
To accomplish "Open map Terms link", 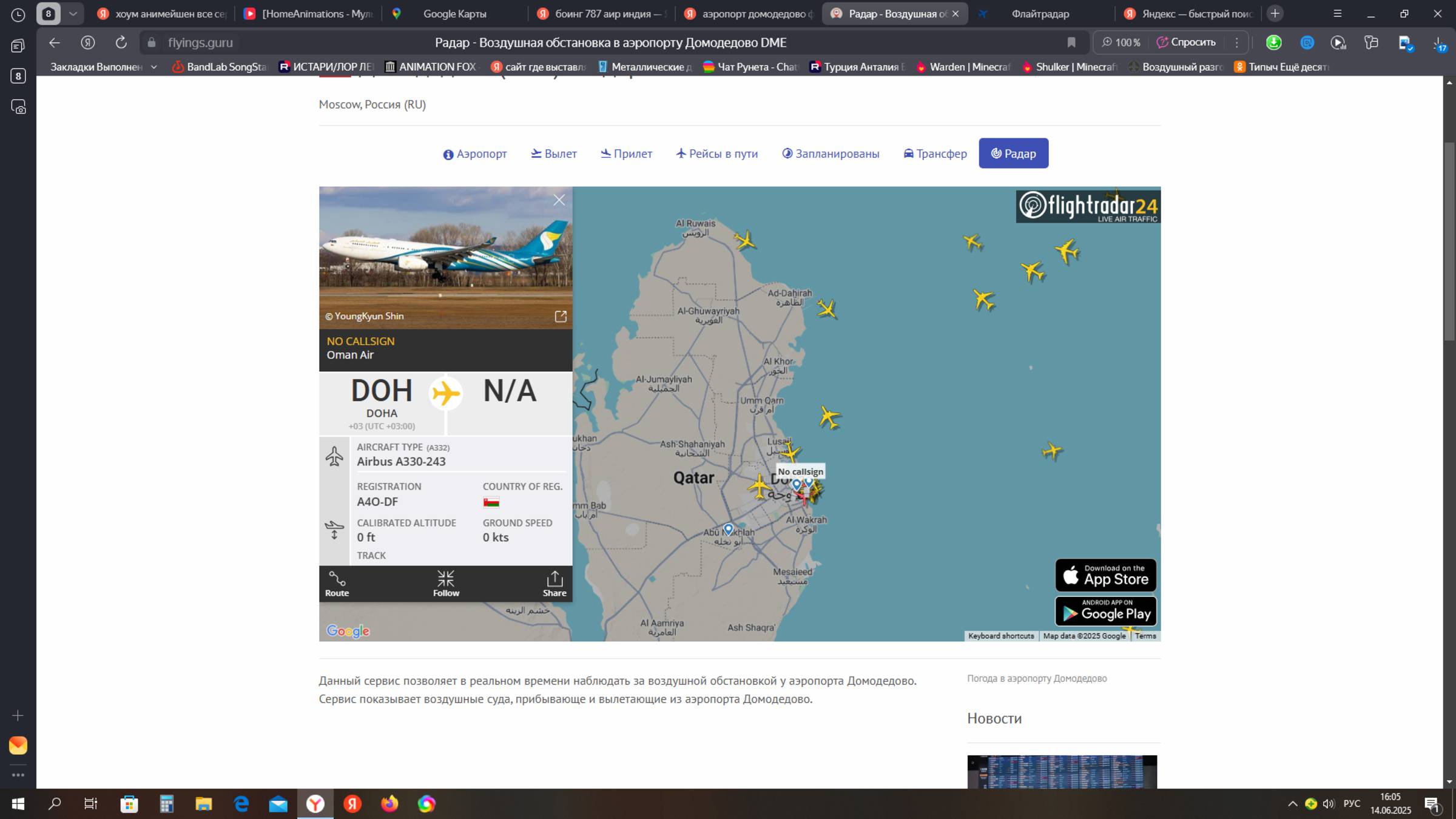I will 1145,636.
